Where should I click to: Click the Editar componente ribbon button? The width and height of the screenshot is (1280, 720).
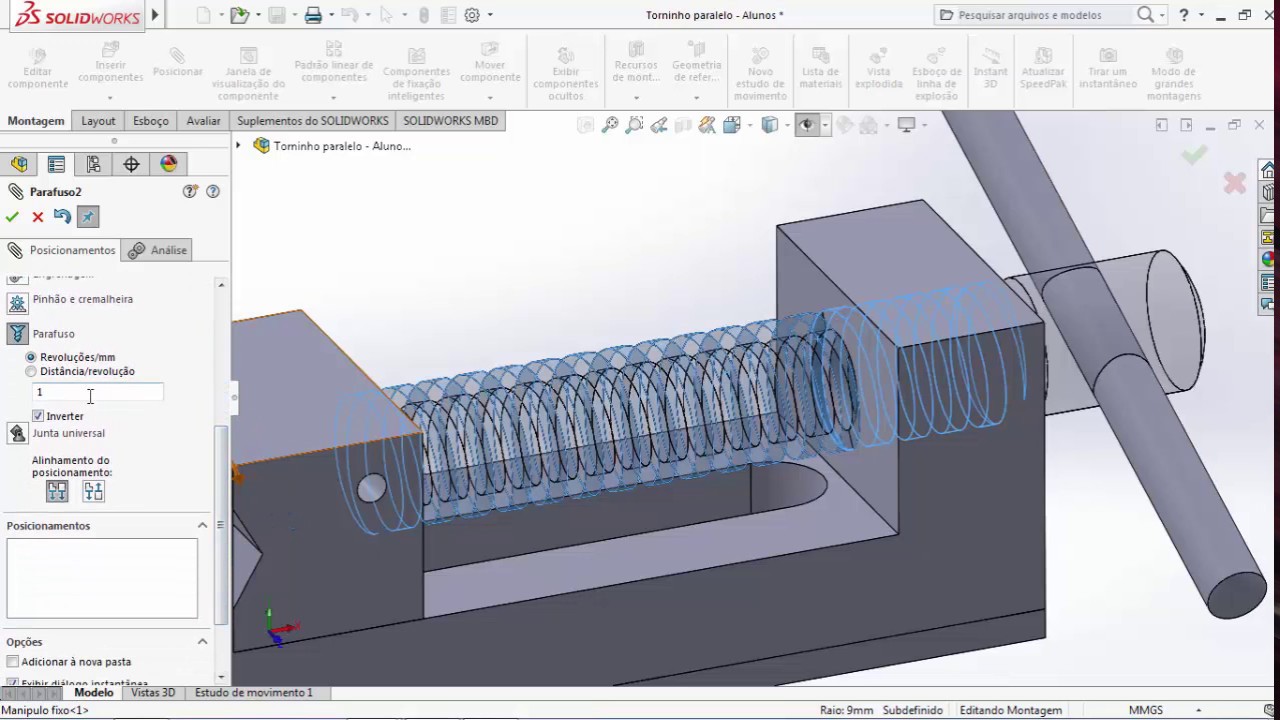tap(38, 66)
